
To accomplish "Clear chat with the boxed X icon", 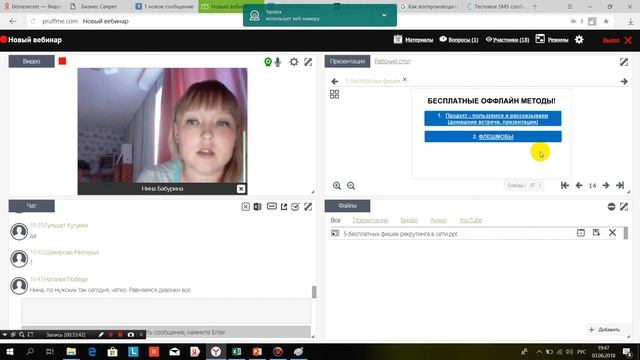I will (245, 207).
